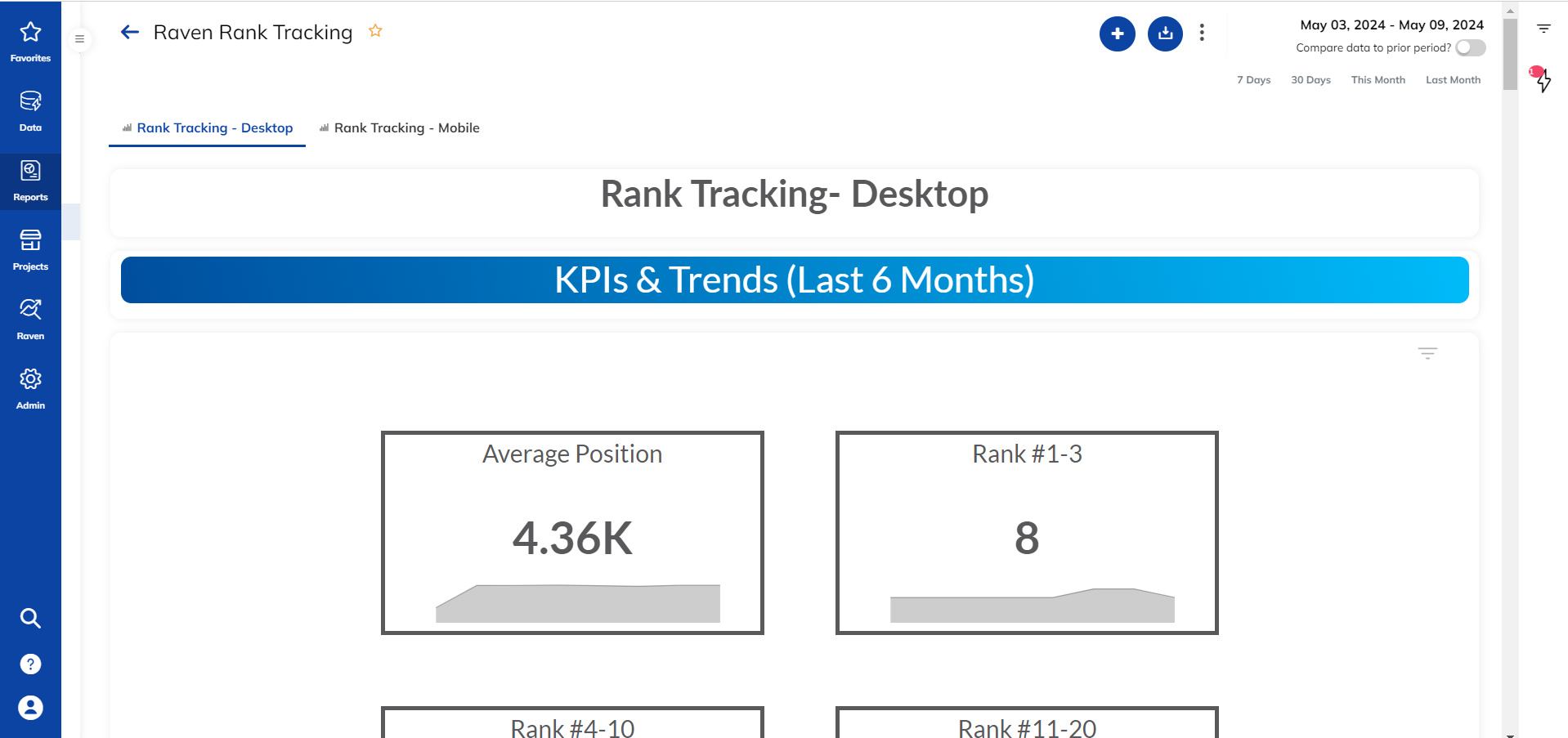Open the Raven sidebar item
Screen dimensions: 1568x738
30,319
